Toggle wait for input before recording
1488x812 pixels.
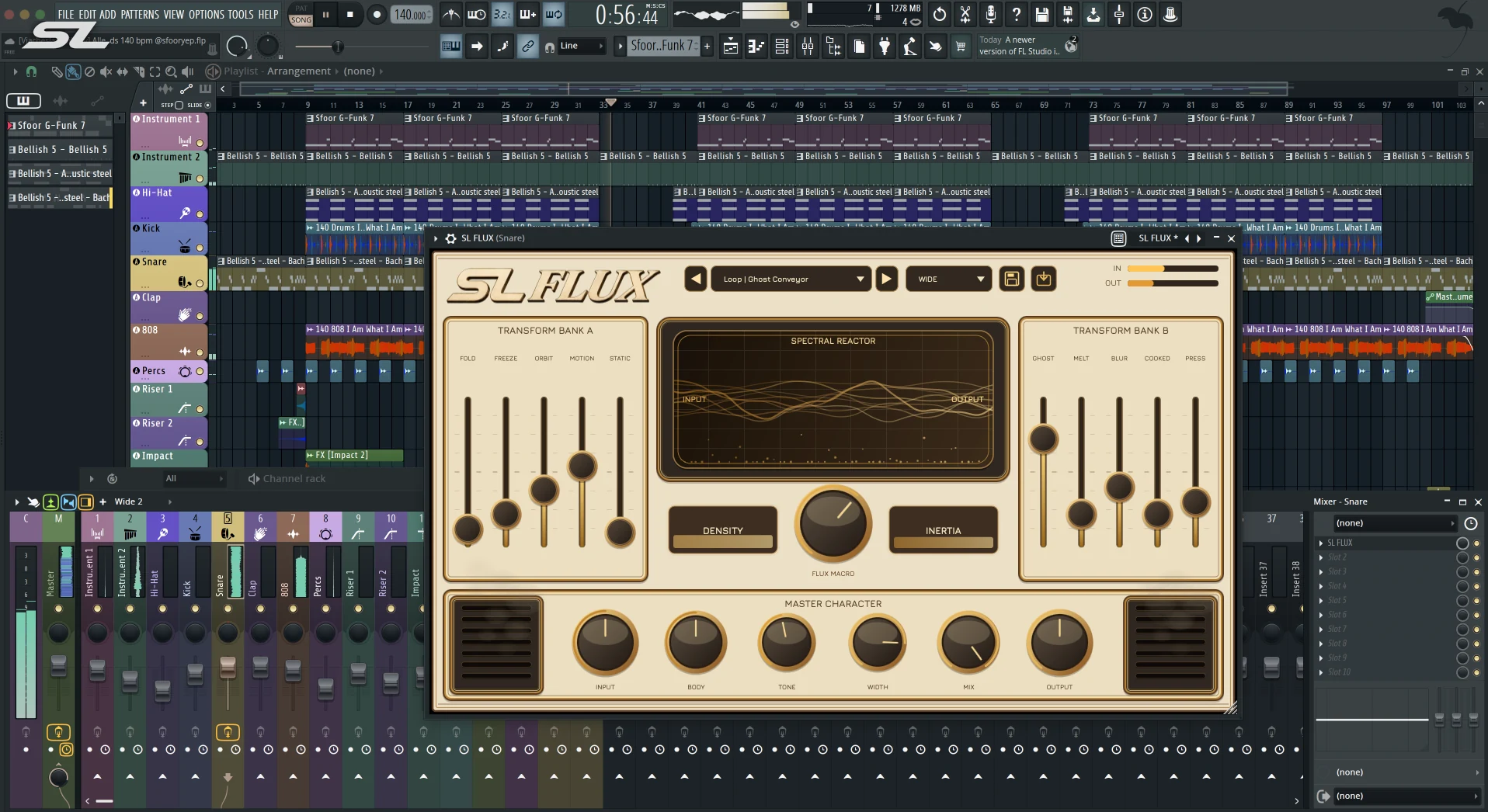point(476,14)
